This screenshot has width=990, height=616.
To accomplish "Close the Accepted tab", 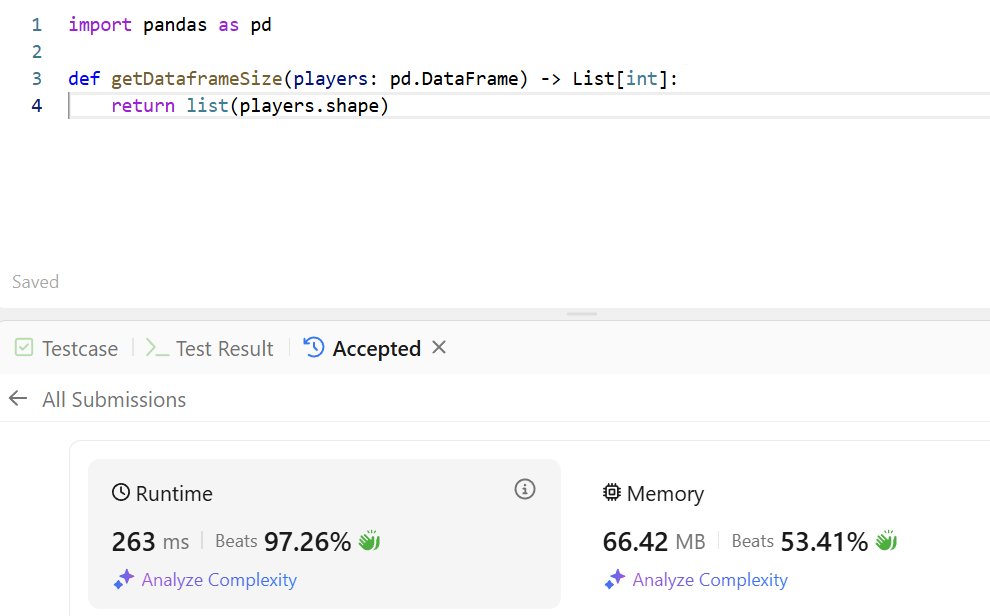I will 439,347.
